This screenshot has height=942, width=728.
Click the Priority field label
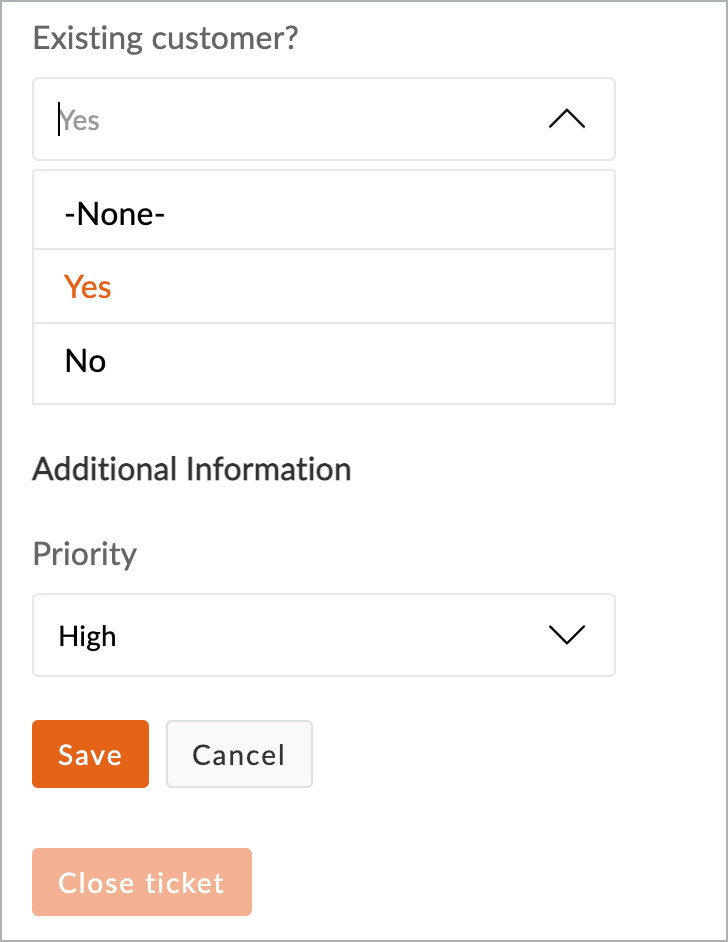pyautogui.click(x=85, y=553)
